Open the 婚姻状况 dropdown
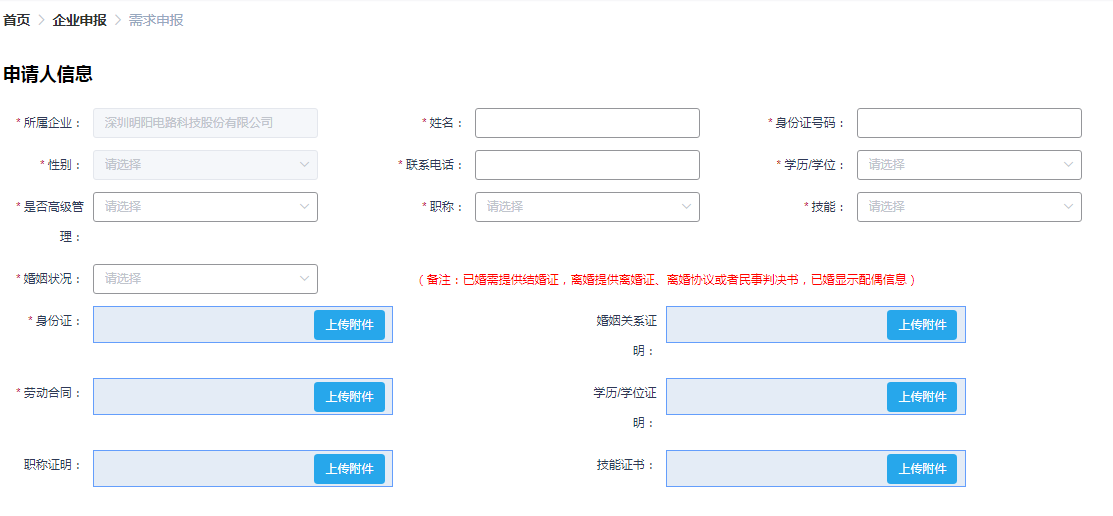Viewport: 1113px width, 516px height. pyautogui.click(x=205, y=279)
